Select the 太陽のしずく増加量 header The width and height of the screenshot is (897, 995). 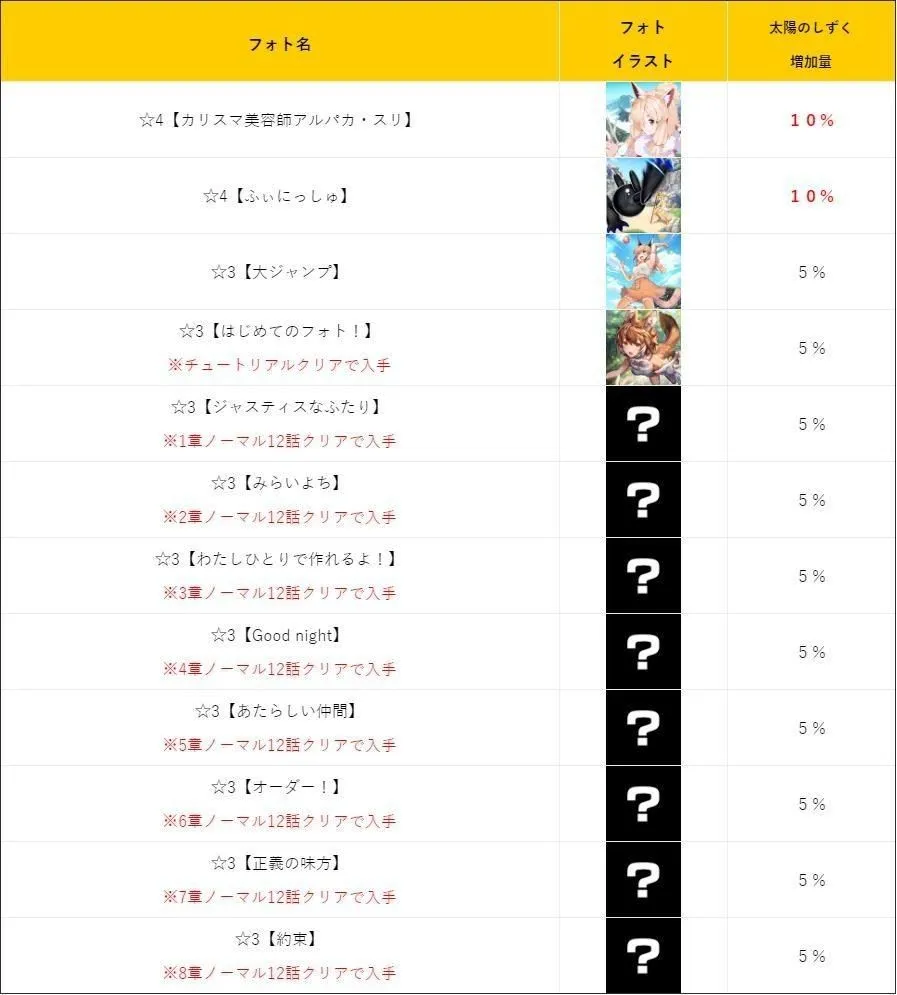pos(811,45)
